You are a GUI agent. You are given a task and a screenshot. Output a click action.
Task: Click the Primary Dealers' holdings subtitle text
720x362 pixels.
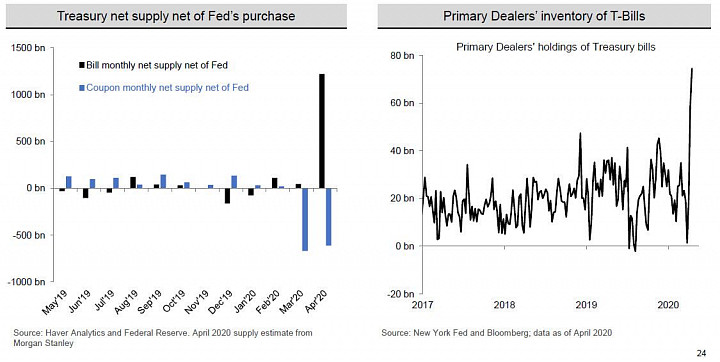[x=556, y=47]
